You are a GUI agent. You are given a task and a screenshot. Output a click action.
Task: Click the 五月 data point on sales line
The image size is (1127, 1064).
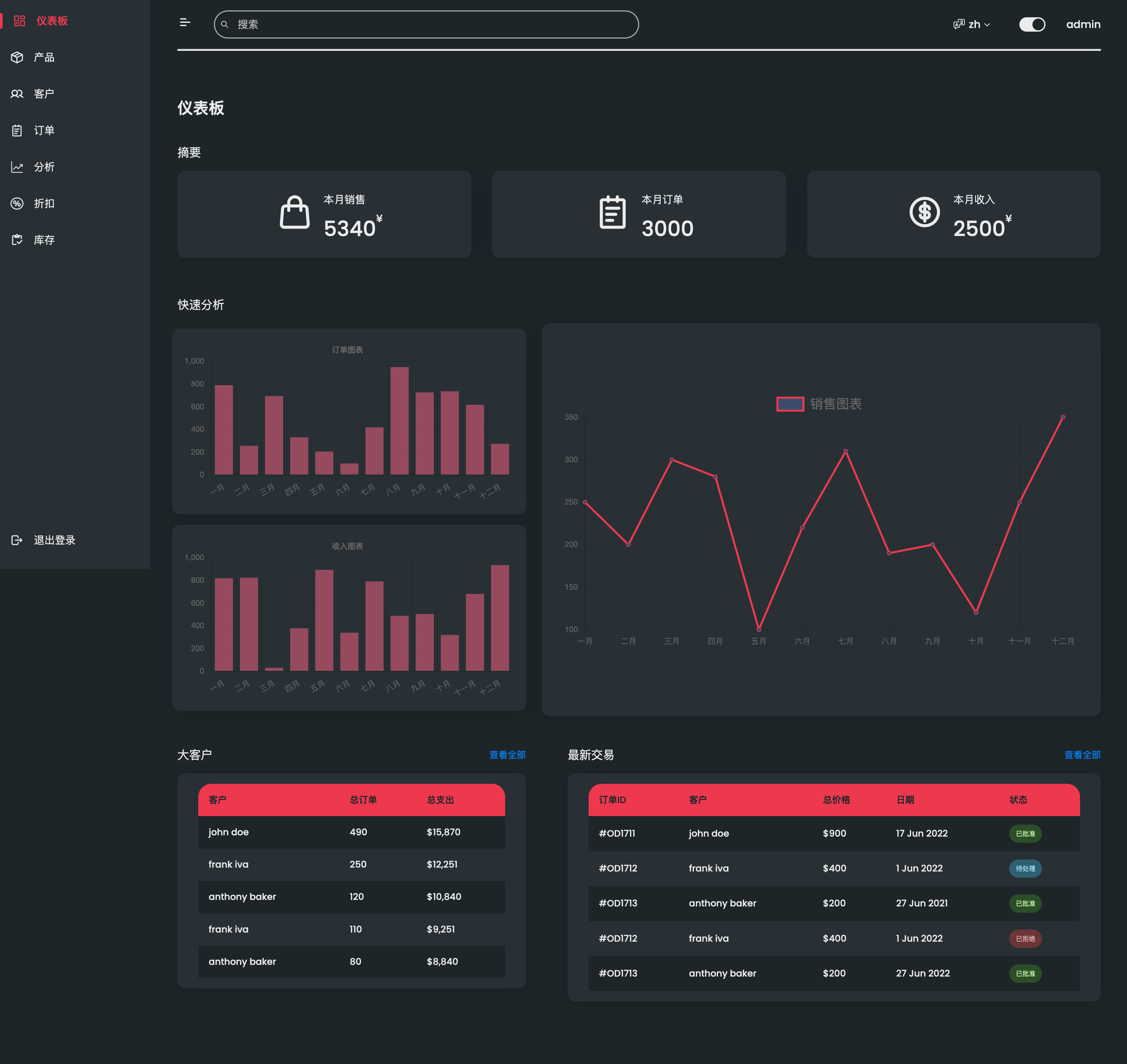click(759, 629)
